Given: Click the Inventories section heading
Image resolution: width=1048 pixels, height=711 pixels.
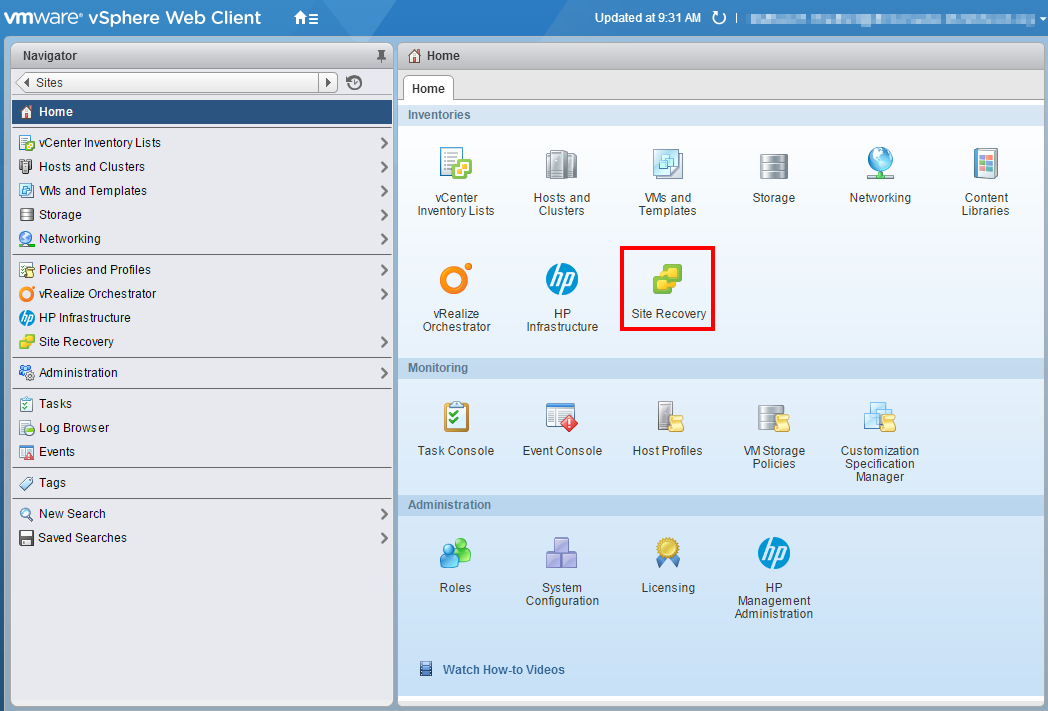Looking at the screenshot, I should [x=439, y=115].
